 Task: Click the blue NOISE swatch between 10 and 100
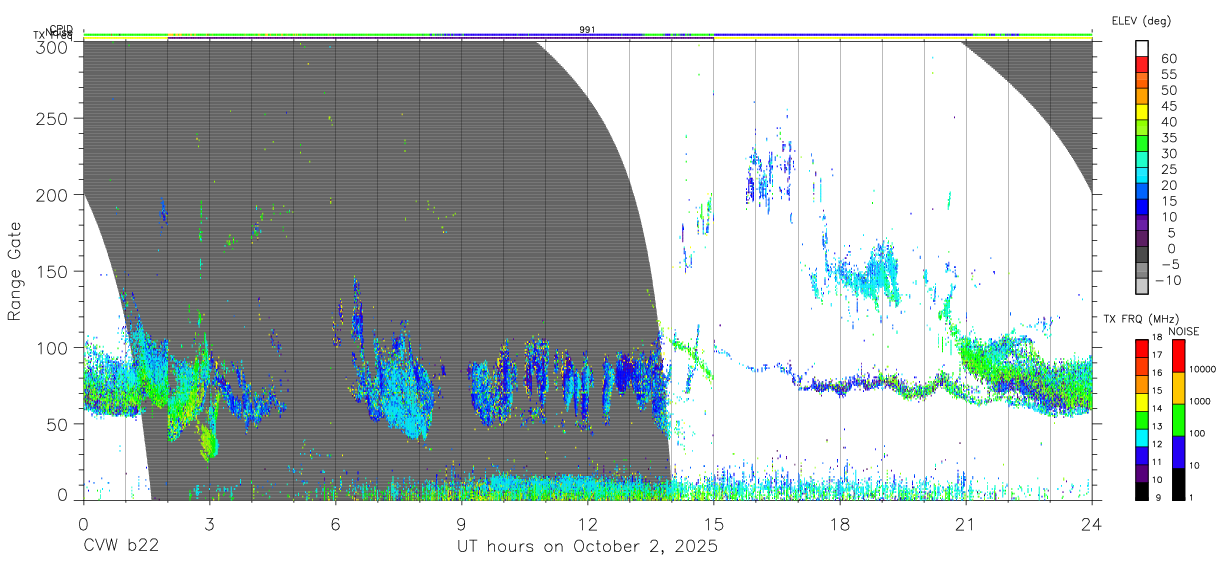coord(1178,450)
